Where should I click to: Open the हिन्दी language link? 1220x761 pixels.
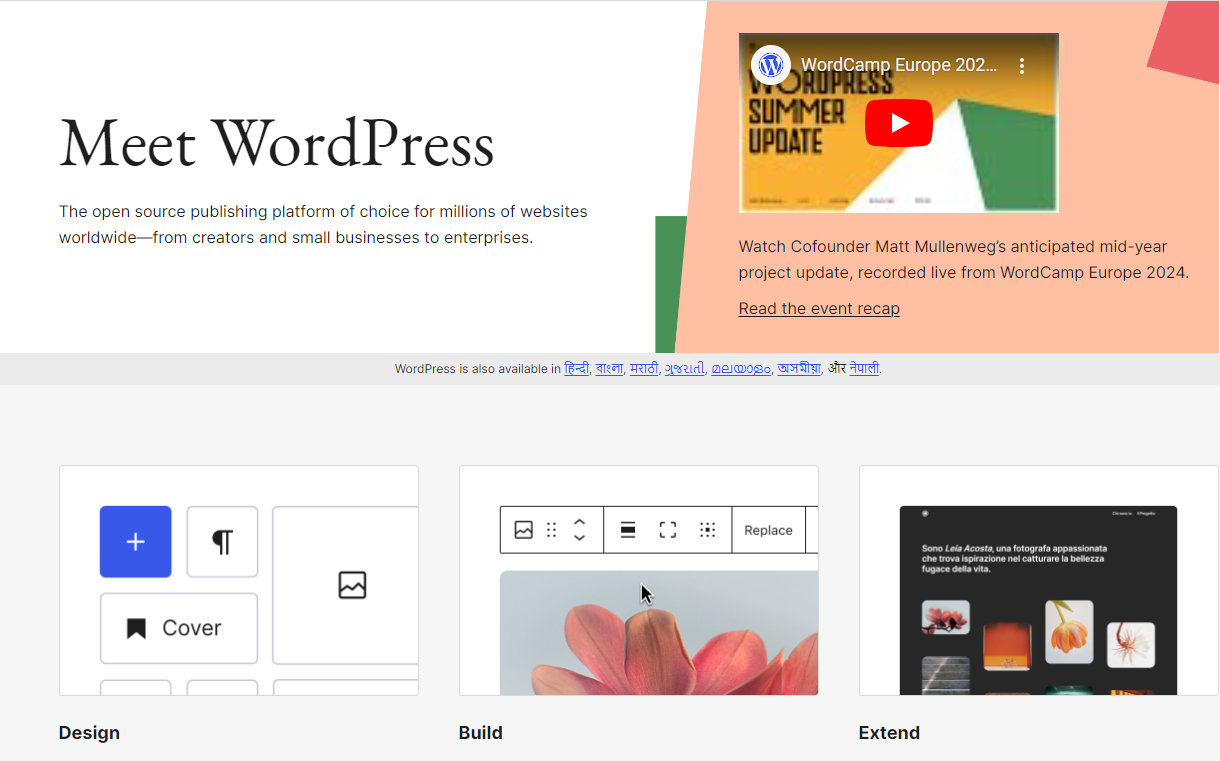576,369
